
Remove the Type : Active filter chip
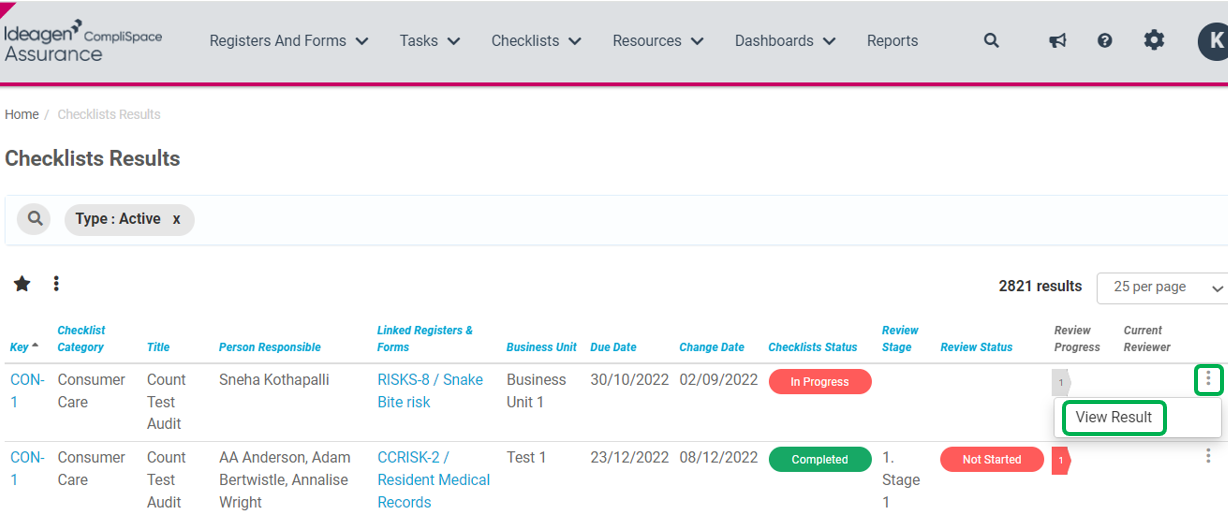click(176, 219)
